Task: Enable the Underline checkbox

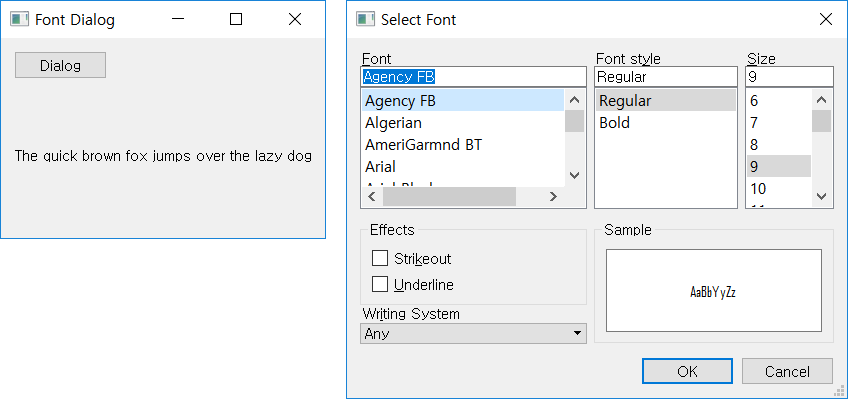Action: [380, 284]
